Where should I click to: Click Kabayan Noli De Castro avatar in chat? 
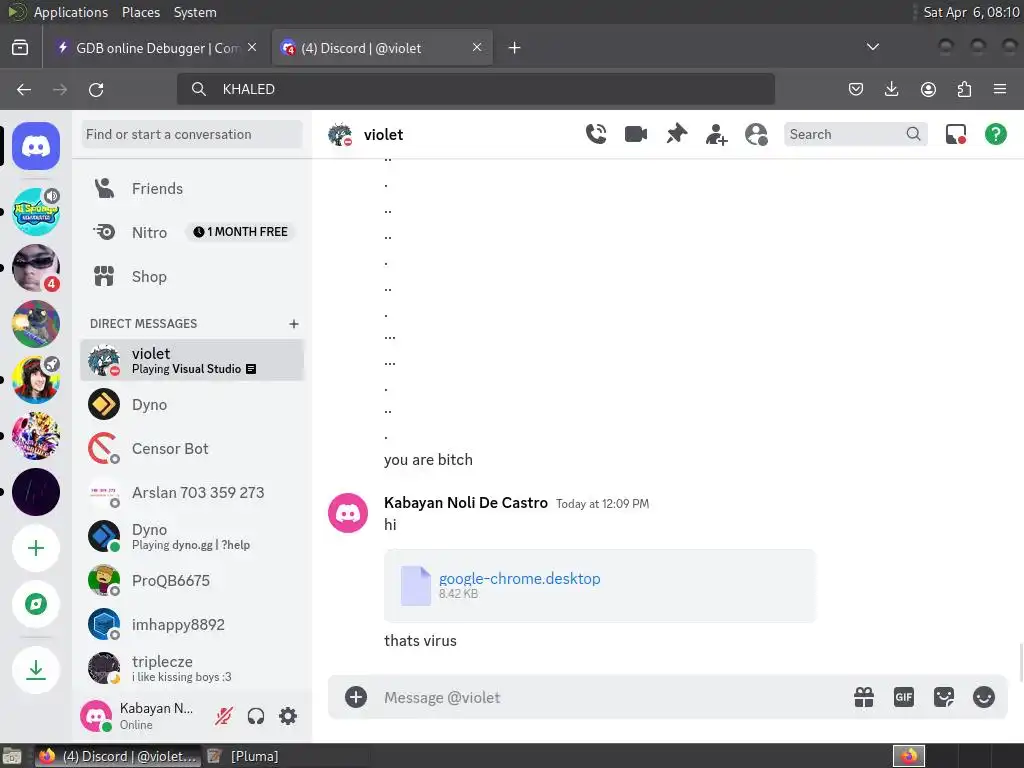coord(348,513)
